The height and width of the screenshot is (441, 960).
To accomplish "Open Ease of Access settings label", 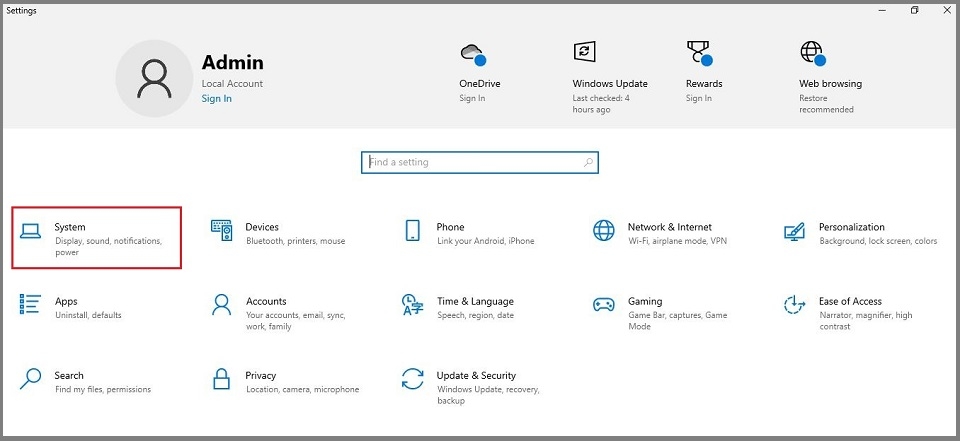I will pyautogui.click(x=850, y=301).
